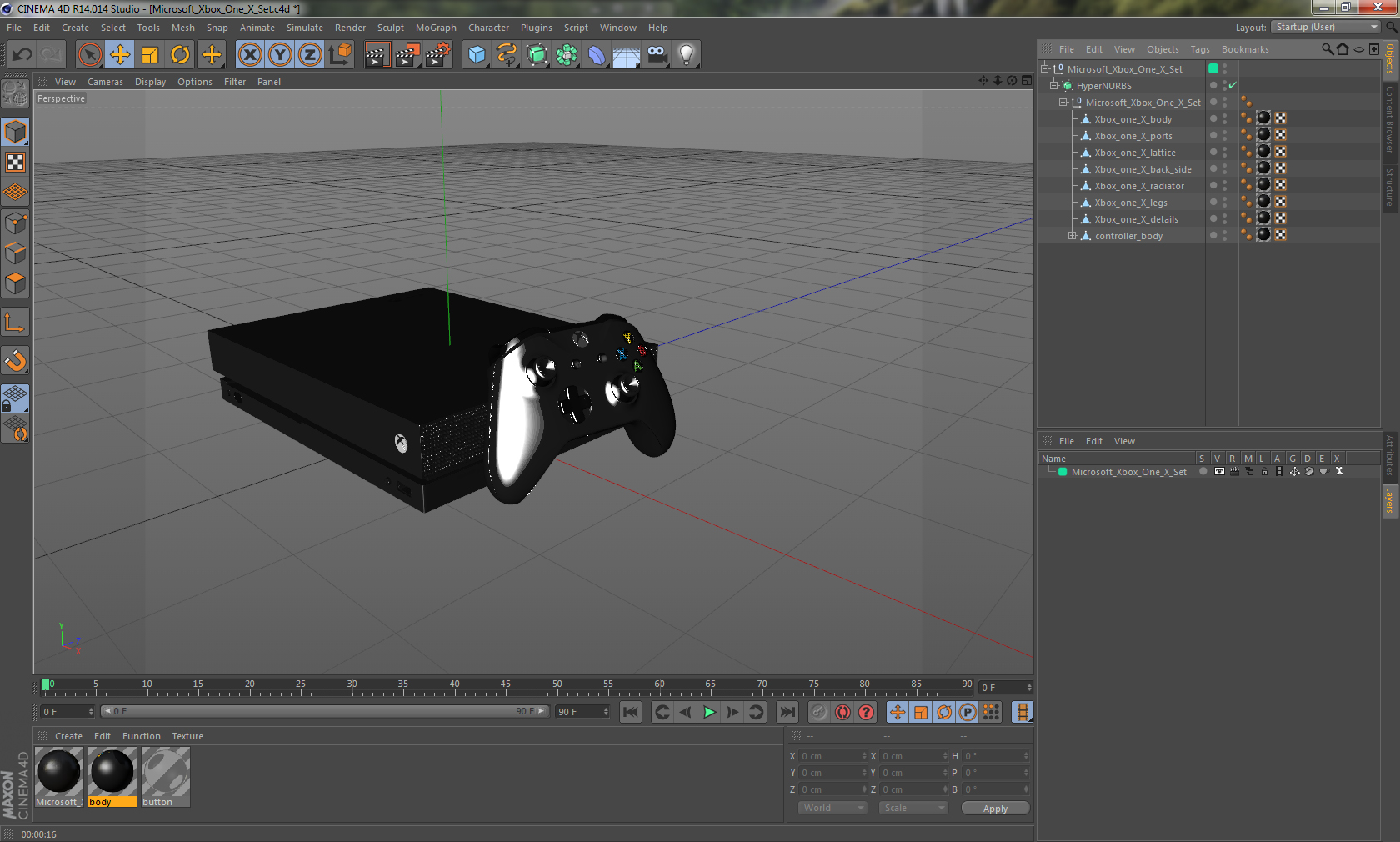Open the Scale mode dropdown

[x=913, y=808]
